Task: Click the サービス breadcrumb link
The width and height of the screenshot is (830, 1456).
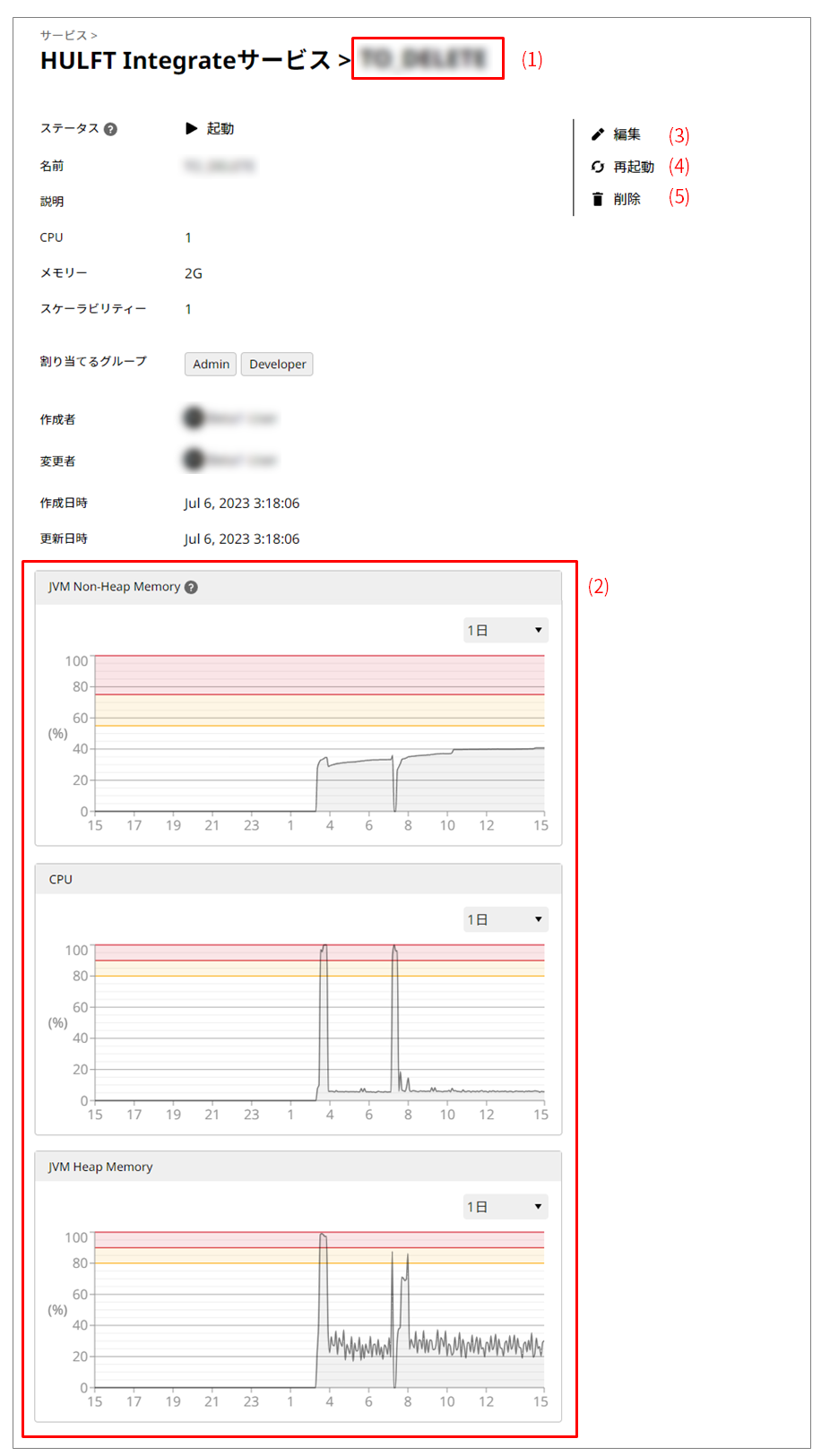Action: click(63, 35)
